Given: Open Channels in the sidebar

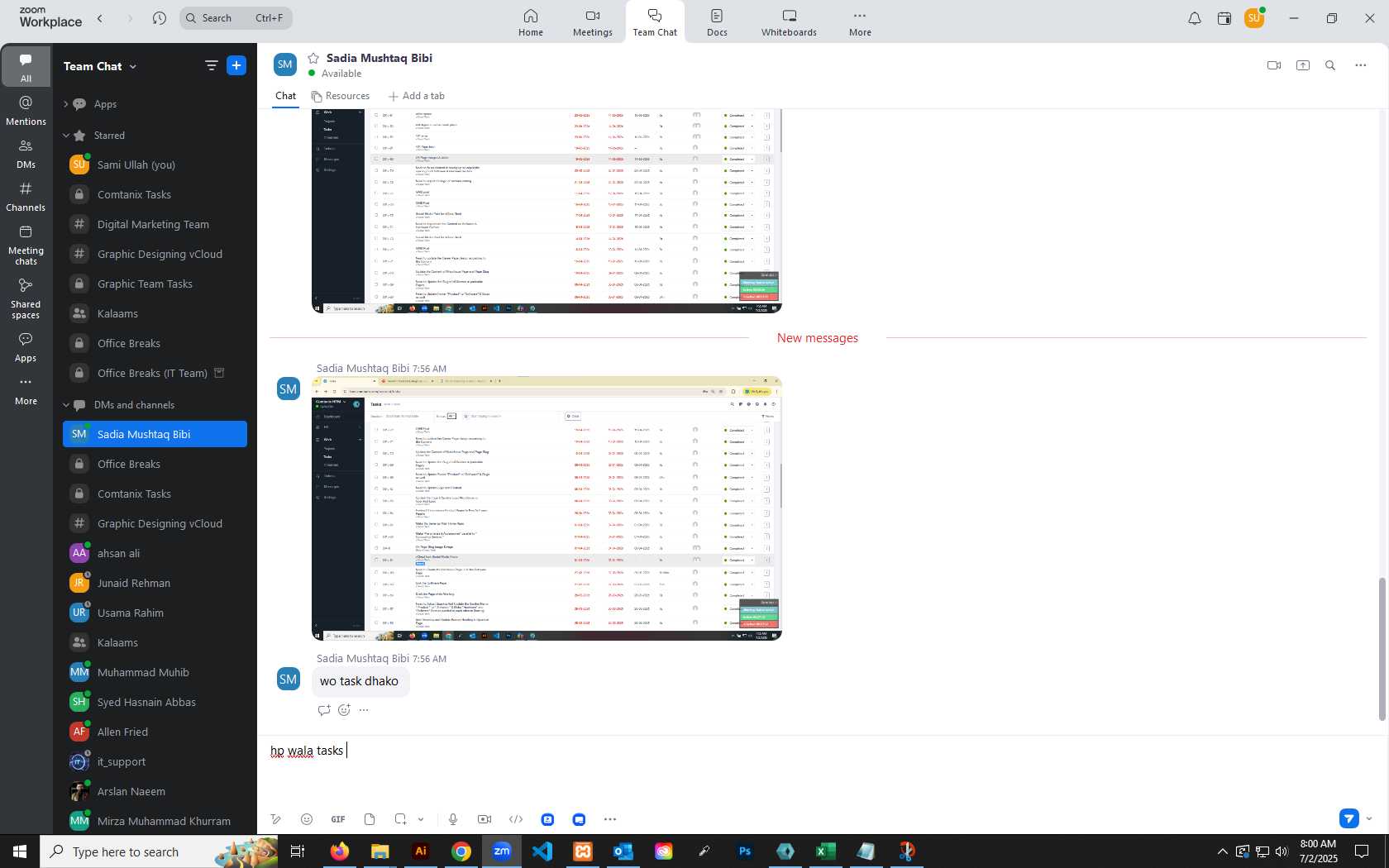Looking at the screenshot, I should tap(26, 197).
